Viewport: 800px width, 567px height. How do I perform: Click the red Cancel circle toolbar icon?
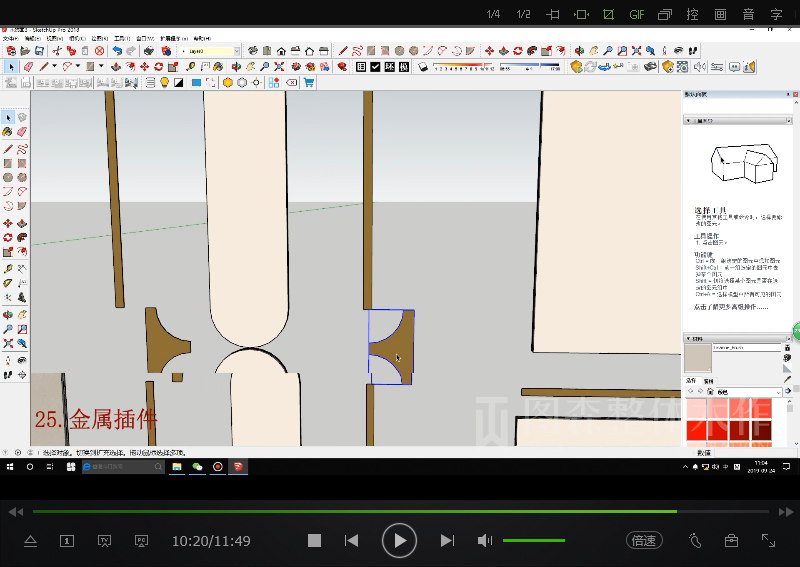[99, 51]
